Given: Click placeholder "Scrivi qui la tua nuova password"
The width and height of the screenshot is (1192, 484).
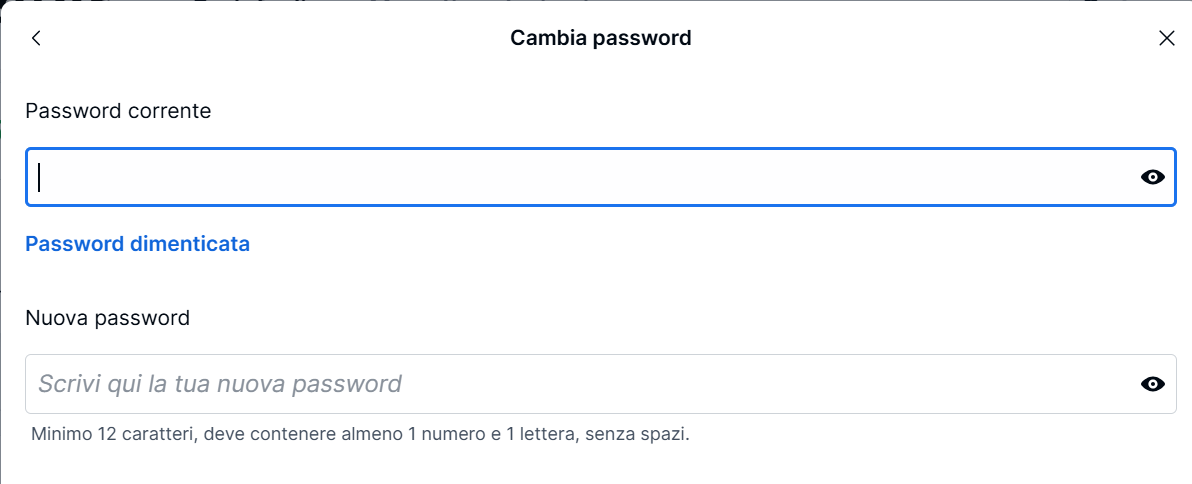Looking at the screenshot, I should tap(220, 384).
